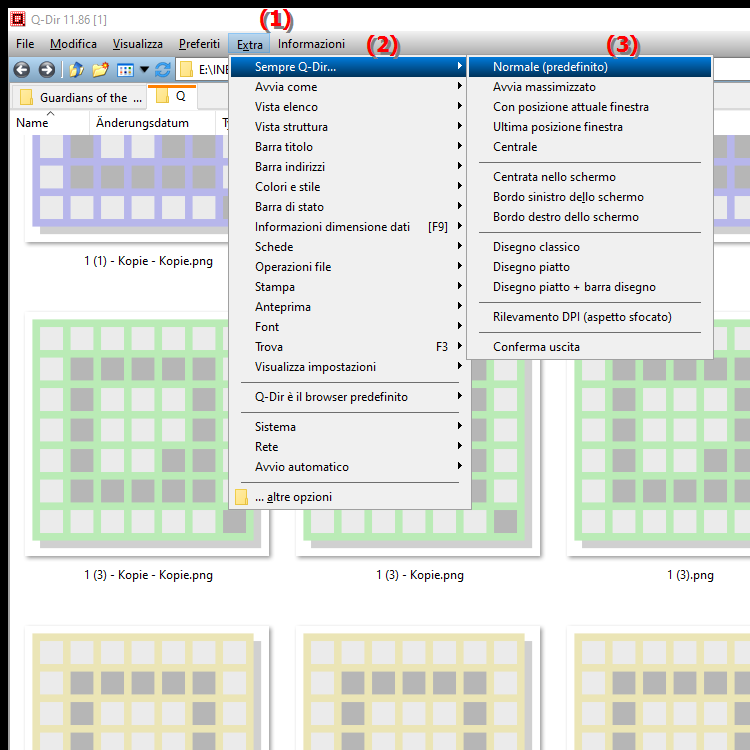The width and height of the screenshot is (750, 750).
Task: Choose Disegno piatto
Action: (x=590, y=267)
